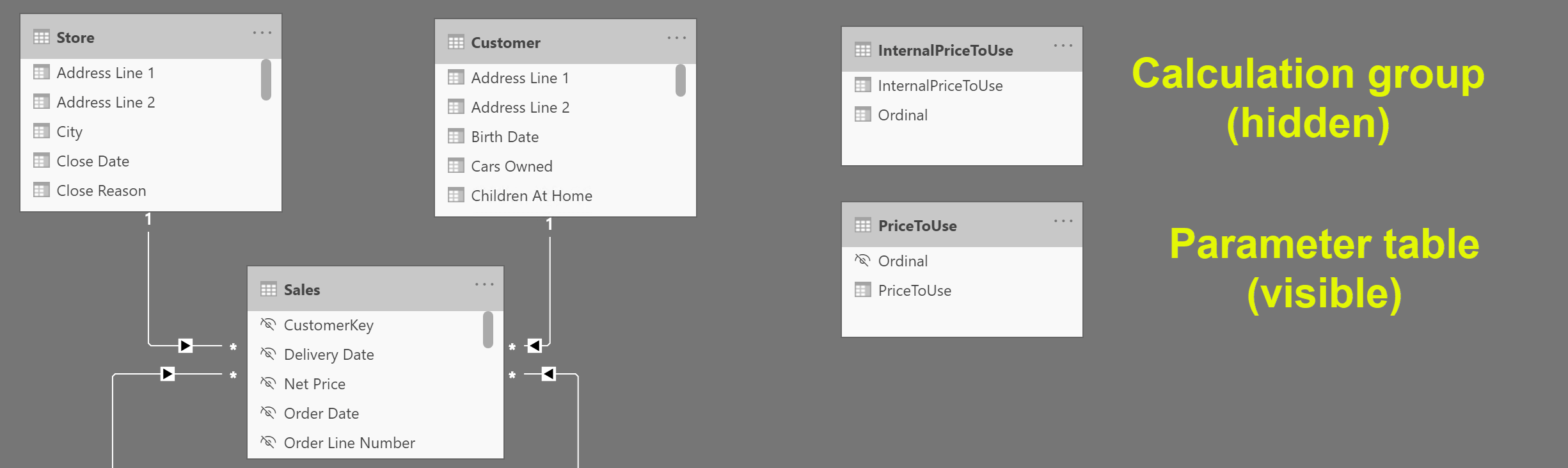Screen dimensions: 1568x468
Task: Open the InternalPriceToUse table ellipsis menu
Action: tap(1063, 45)
